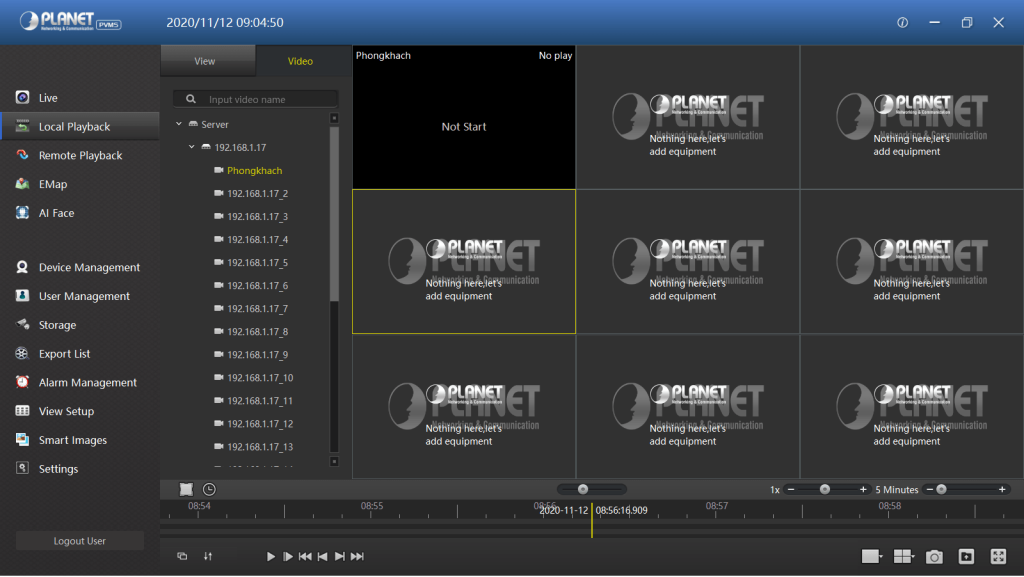1024x577 pixels.
Task: Click the stop-all square icon above timeline
Action: (x=186, y=489)
